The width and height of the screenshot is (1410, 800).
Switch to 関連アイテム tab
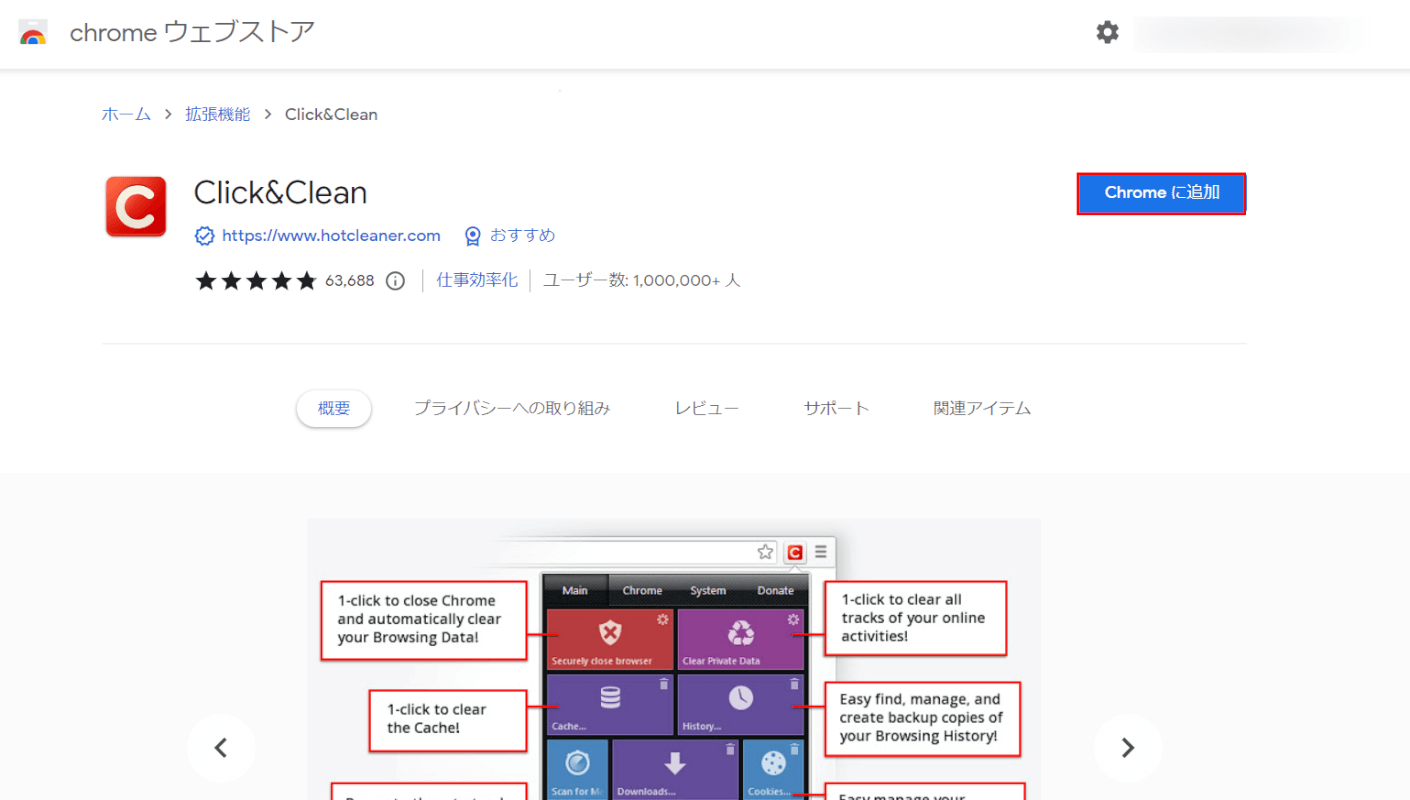point(982,408)
